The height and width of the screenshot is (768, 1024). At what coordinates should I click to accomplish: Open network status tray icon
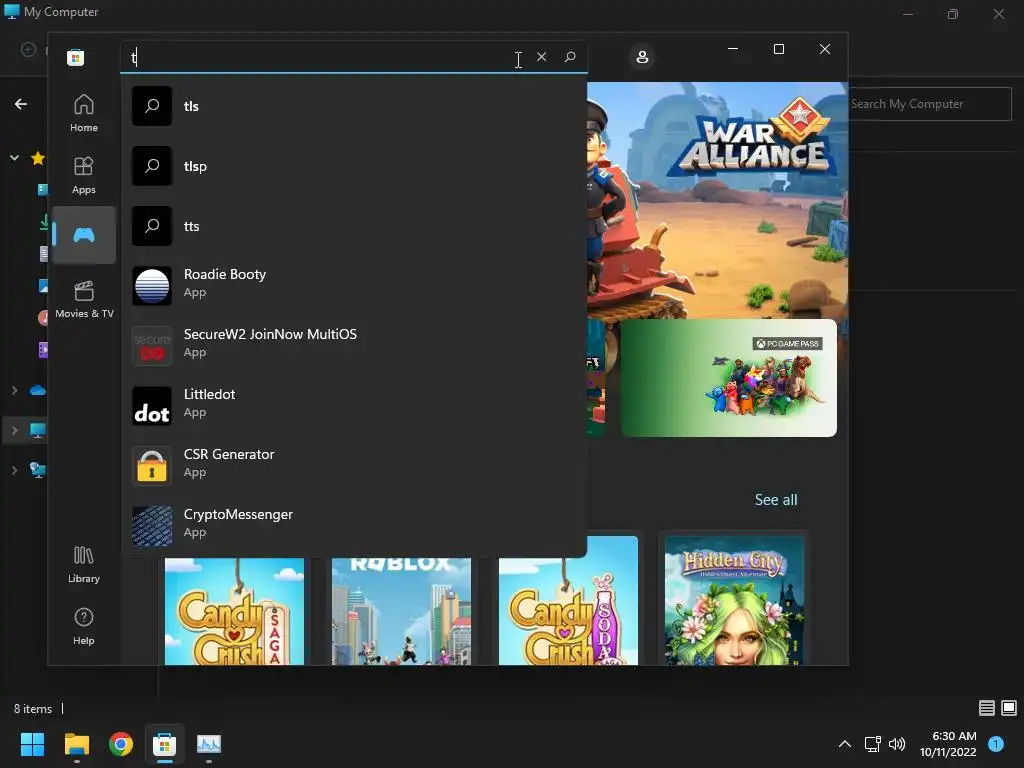[872, 744]
